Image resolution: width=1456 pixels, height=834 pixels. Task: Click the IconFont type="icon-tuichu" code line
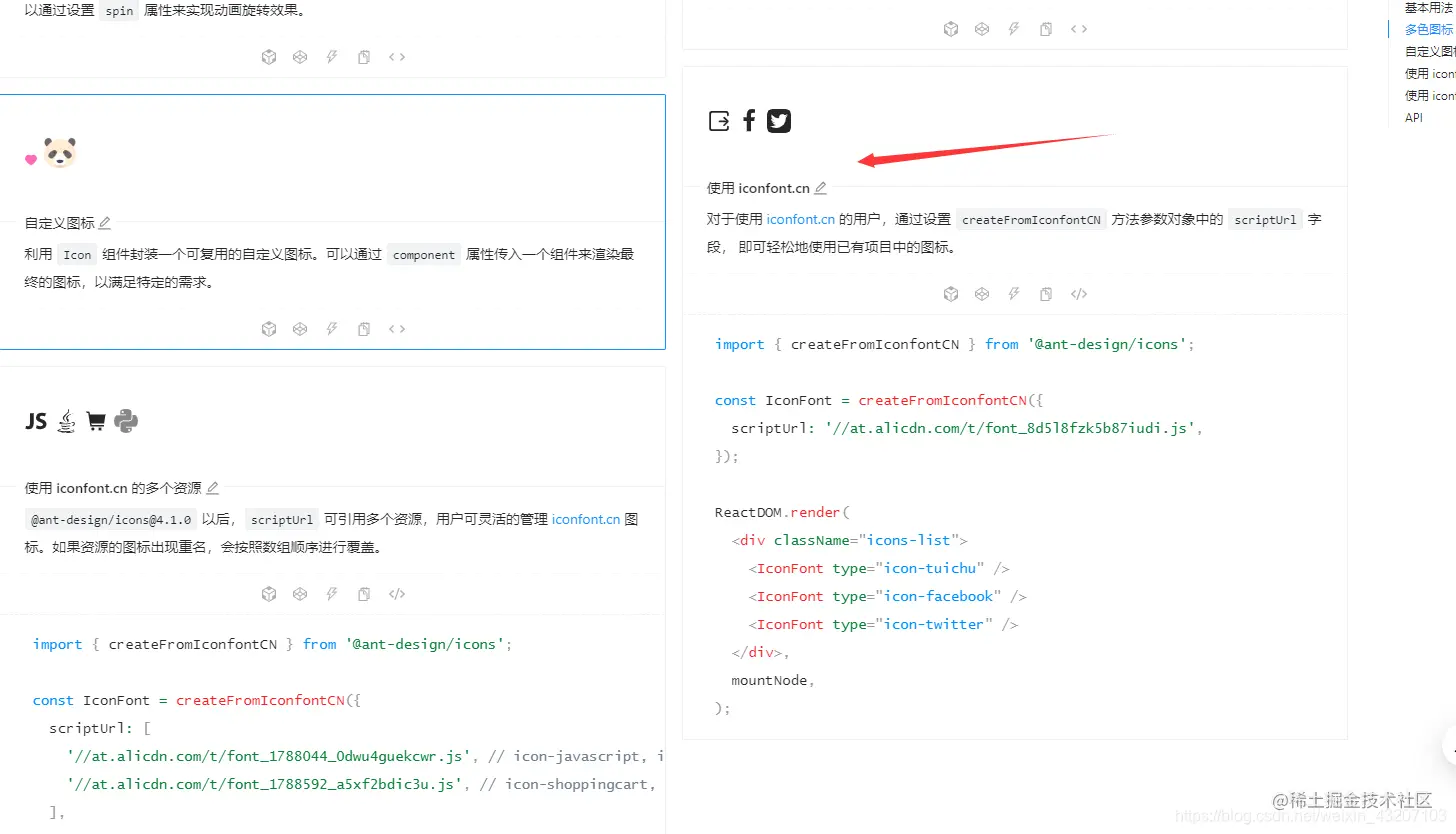[879, 568]
